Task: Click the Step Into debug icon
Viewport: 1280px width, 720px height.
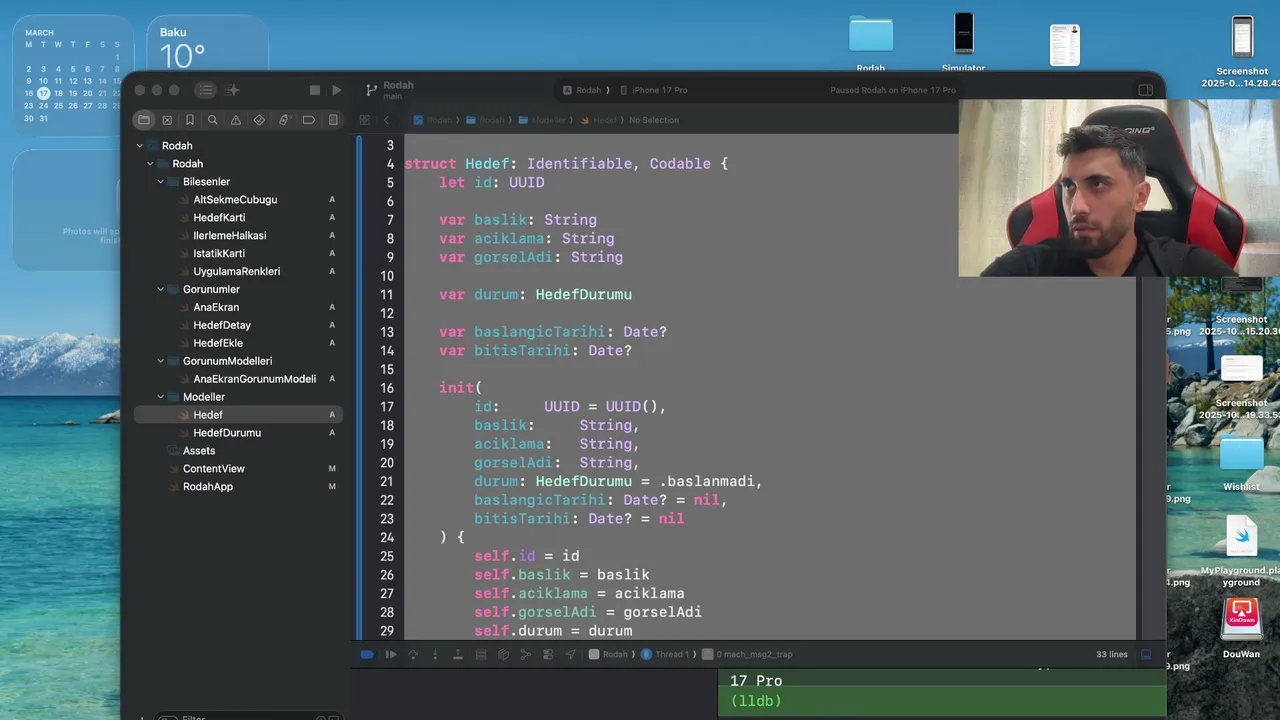Action: [435, 654]
